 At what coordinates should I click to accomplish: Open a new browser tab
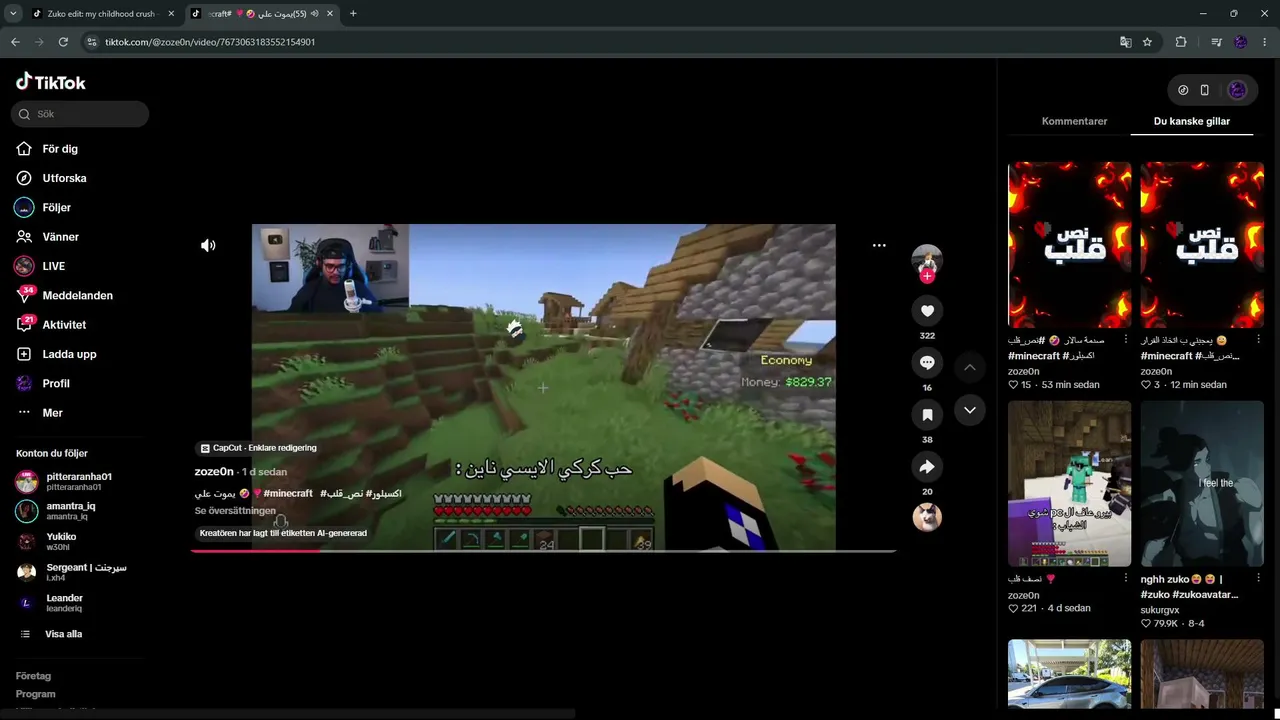[353, 14]
